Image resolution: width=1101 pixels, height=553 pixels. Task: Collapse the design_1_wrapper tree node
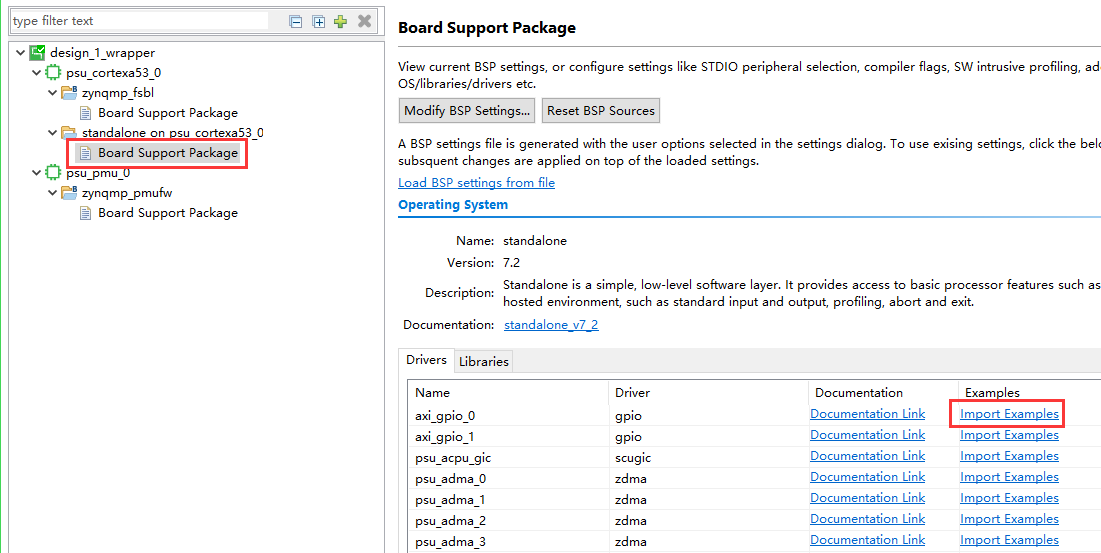20,53
